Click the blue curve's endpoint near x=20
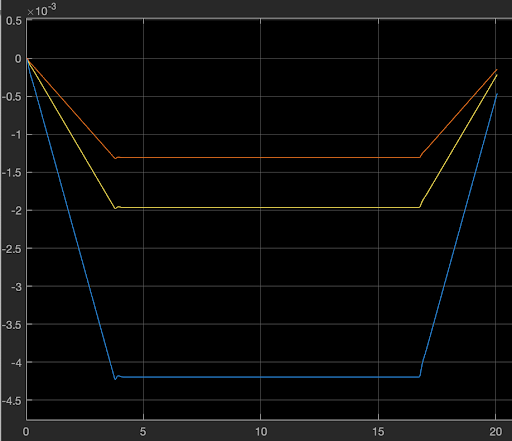 (x=497, y=94)
